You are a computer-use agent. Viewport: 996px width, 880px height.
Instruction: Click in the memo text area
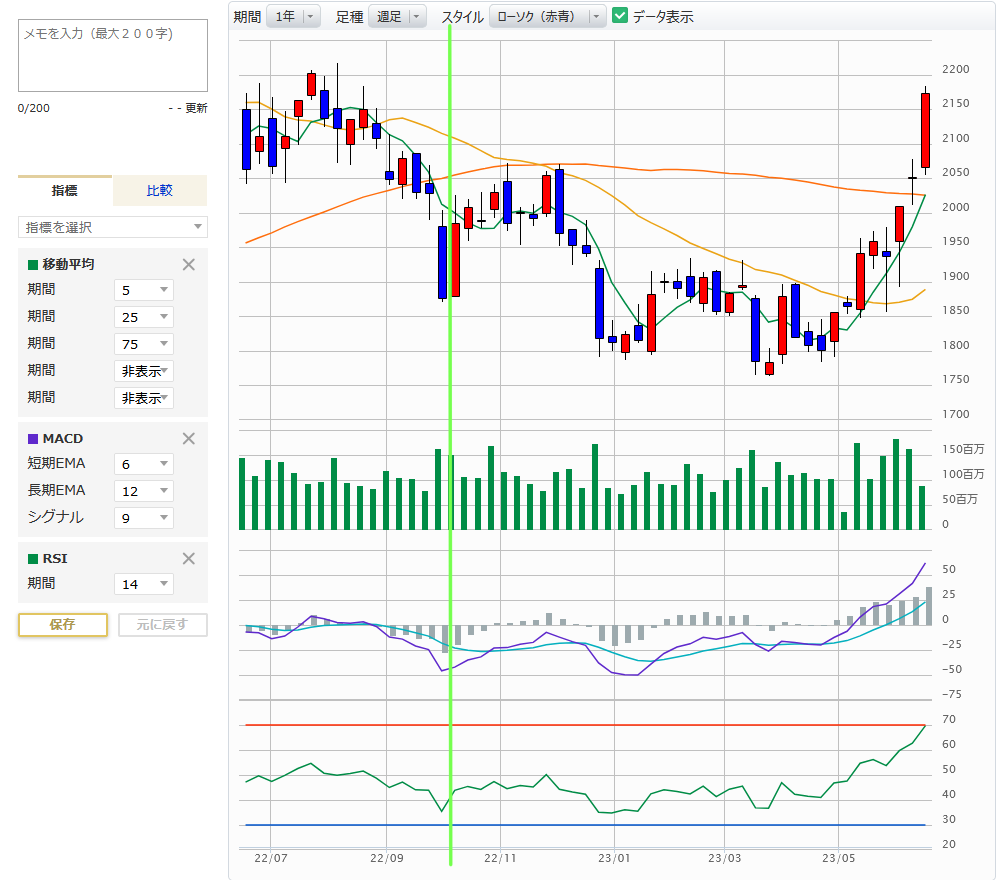(x=113, y=55)
